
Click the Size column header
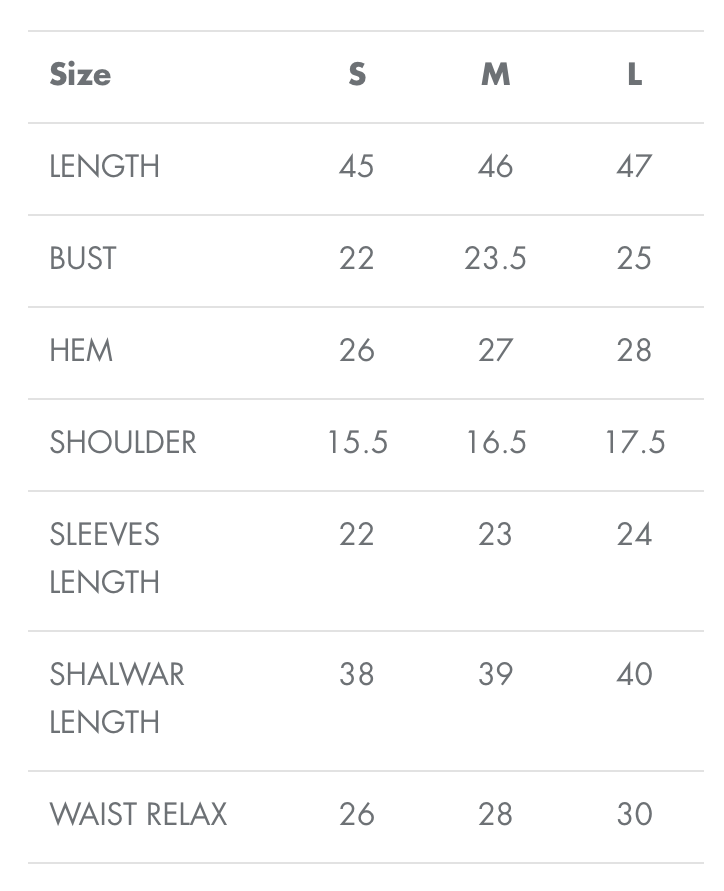[x=80, y=74]
